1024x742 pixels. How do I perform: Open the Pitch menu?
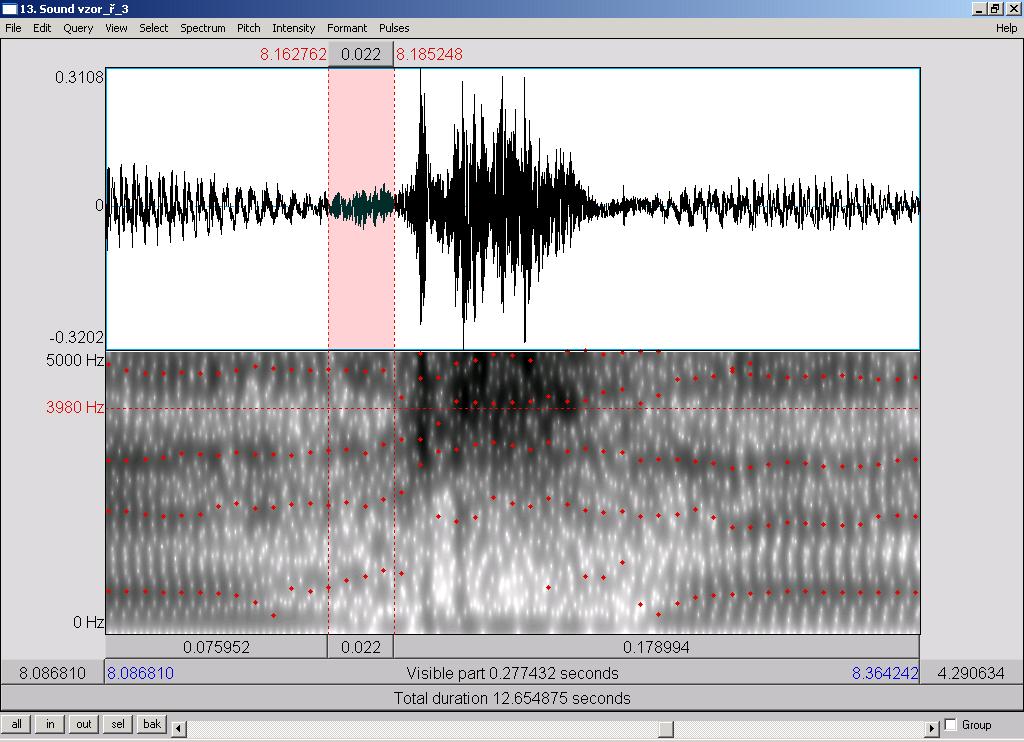[x=248, y=28]
